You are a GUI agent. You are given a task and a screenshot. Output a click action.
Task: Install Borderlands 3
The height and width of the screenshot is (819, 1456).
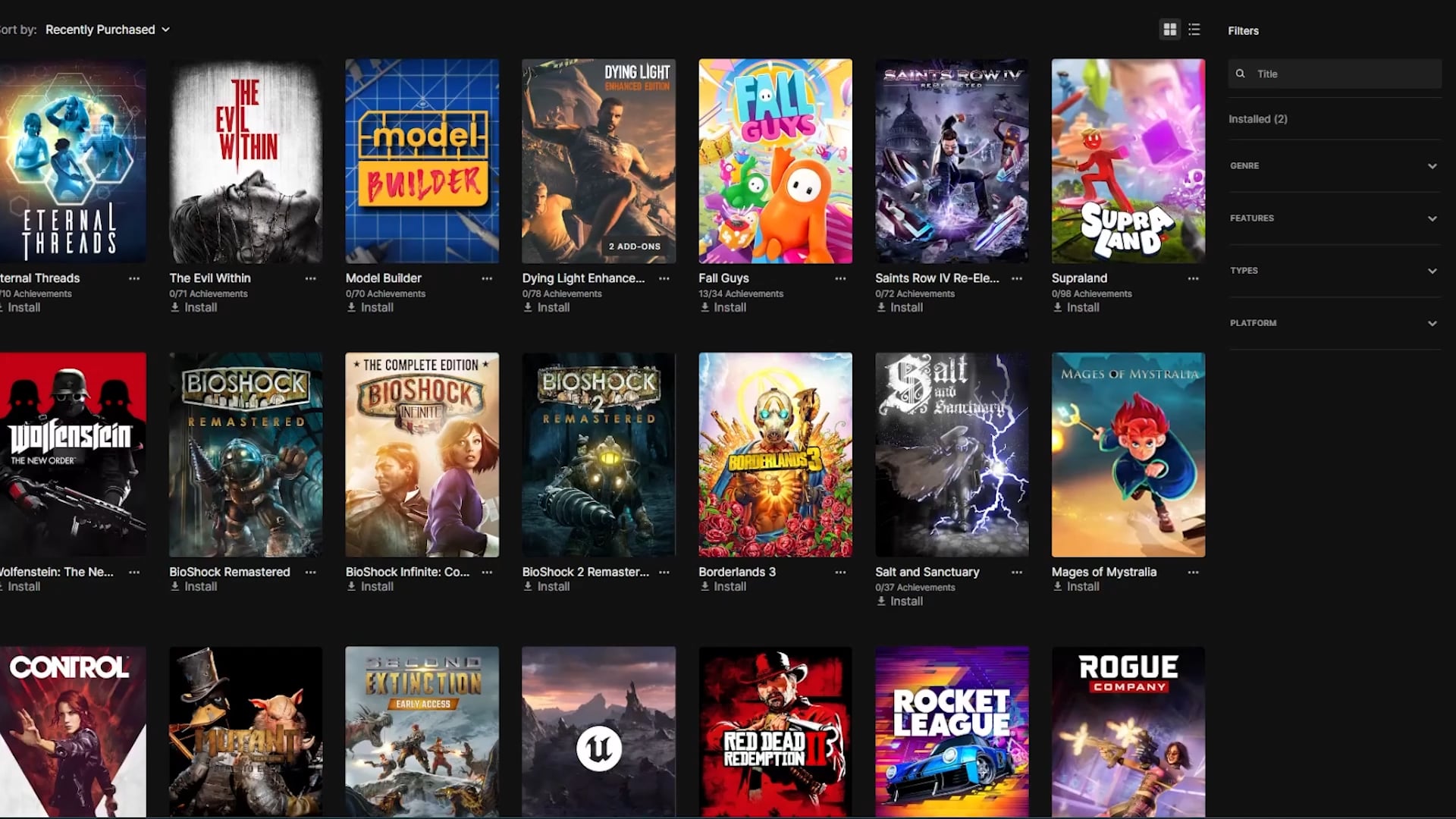(723, 586)
